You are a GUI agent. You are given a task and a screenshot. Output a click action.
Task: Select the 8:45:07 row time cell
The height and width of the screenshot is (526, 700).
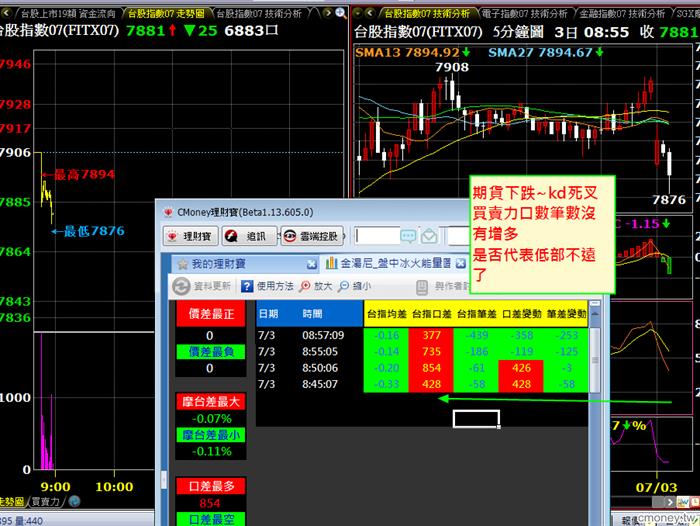[x=320, y=384]
